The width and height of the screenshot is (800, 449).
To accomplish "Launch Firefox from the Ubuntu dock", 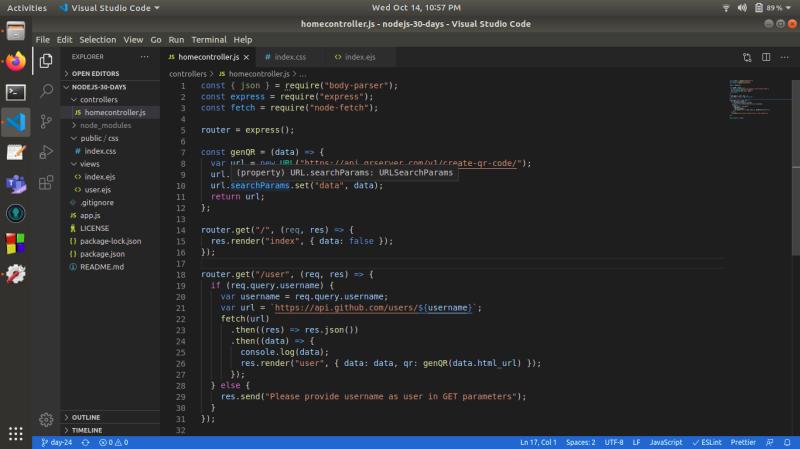I will (15, 61).
